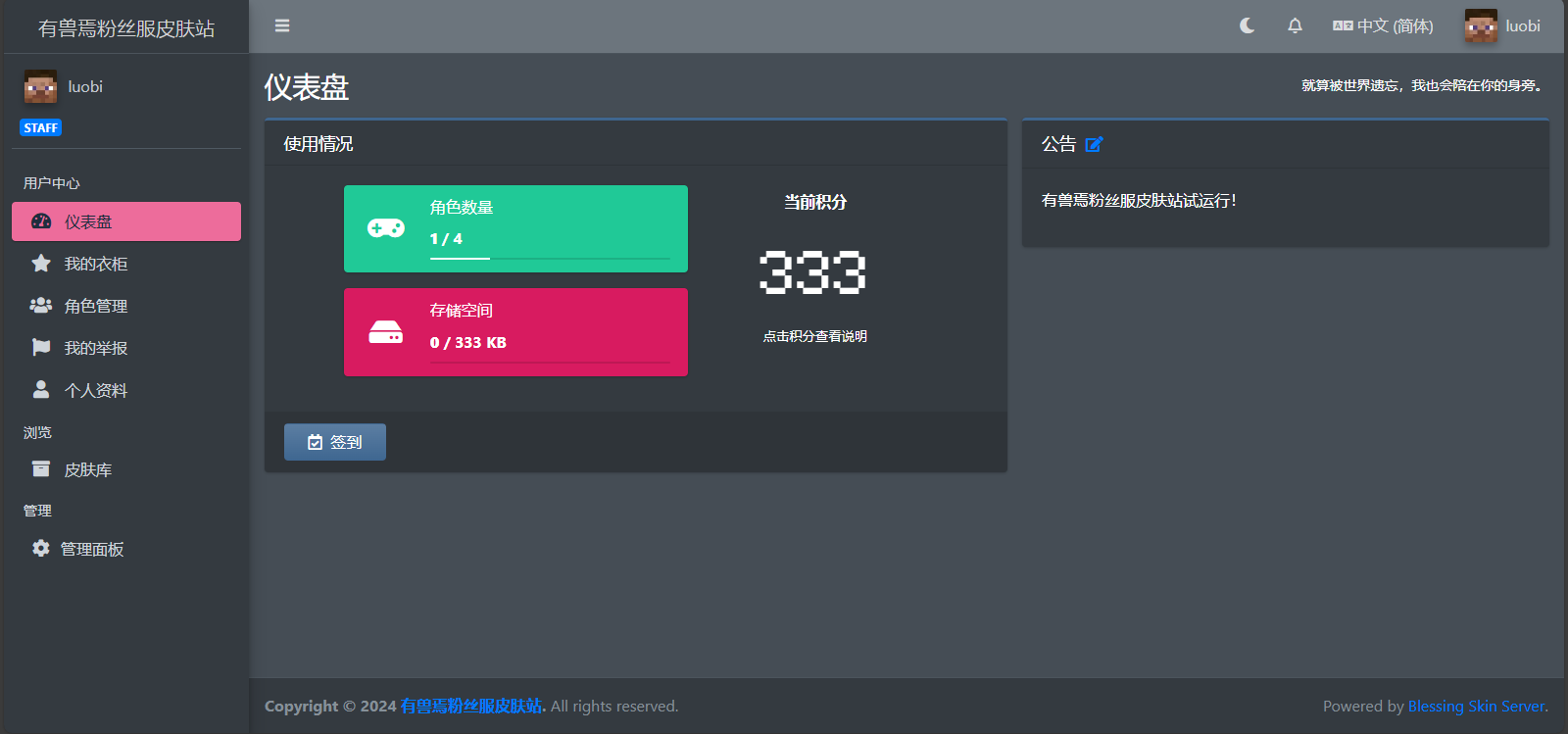Open Blessing Skin Server footer link

[x=1476, y=706]
